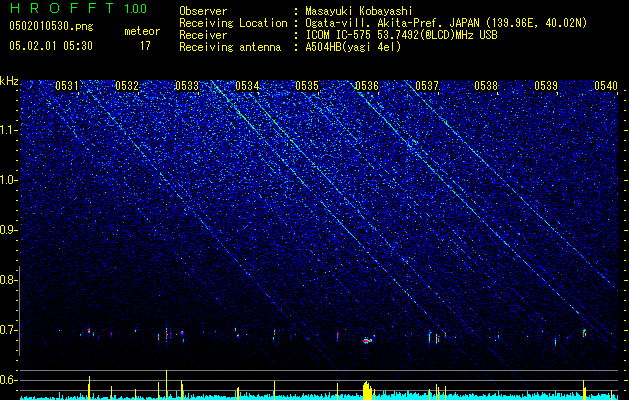Click the wide yellow intensity peak below 0536
The width and height of the screenshot is (629, 400).
point(367,390)
